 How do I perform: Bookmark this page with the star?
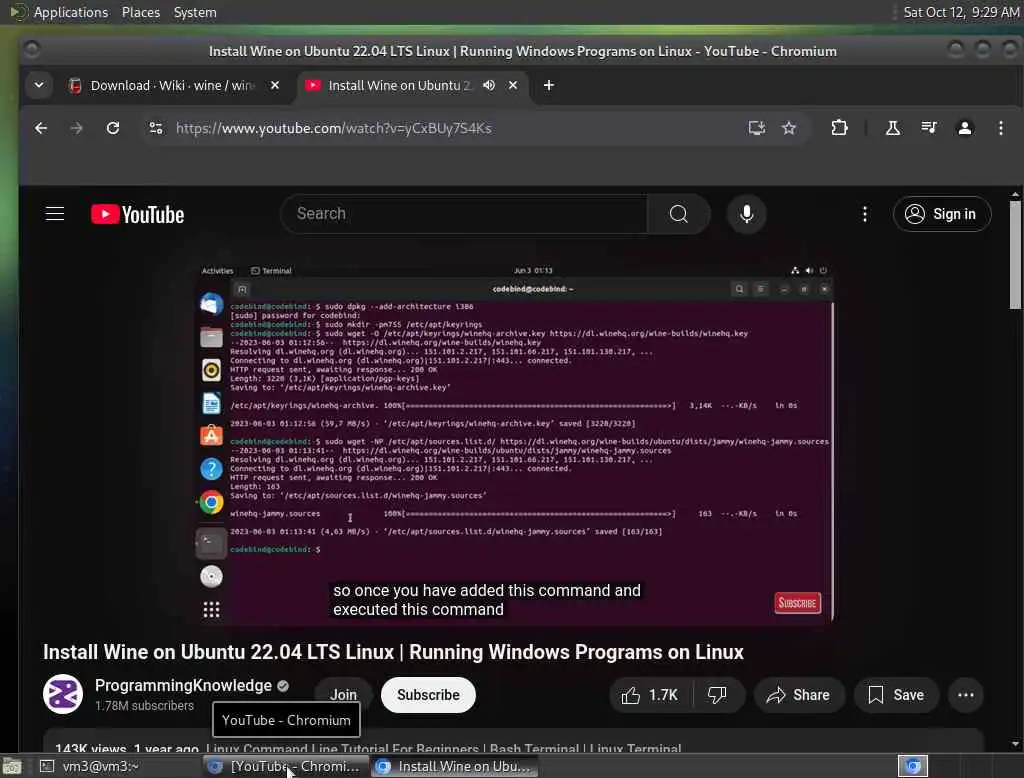point(789,128)
